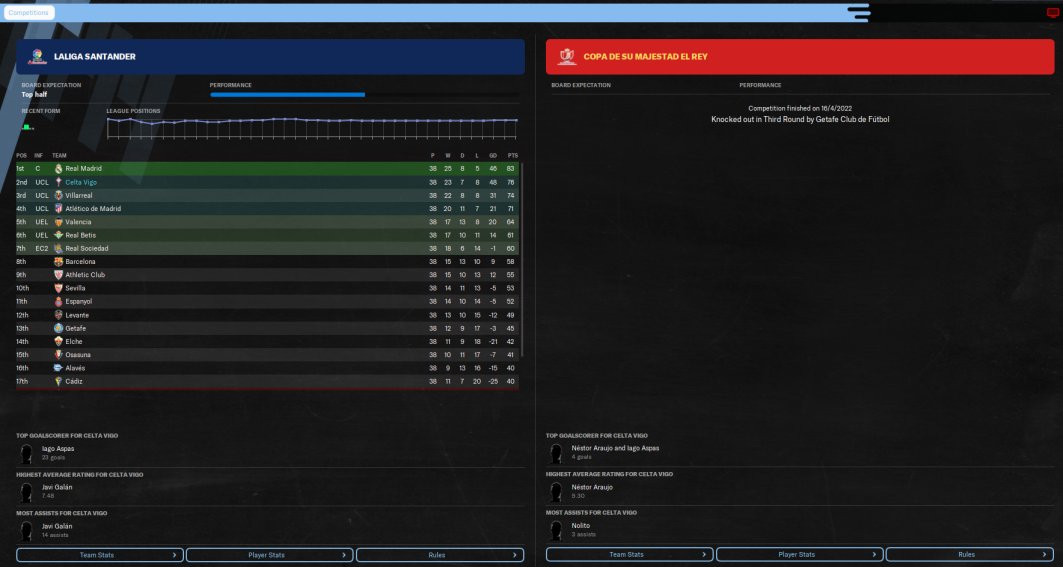Open Copa del Rey Player Stats
The height and width of the screenshot is (567, 1063).
coord(799,555)
